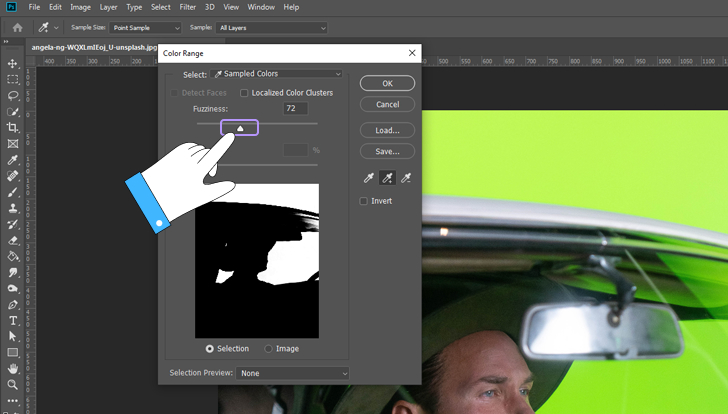The image size is (728, 414).
Task: Select the Pen tool
Action: pos(13,305)
